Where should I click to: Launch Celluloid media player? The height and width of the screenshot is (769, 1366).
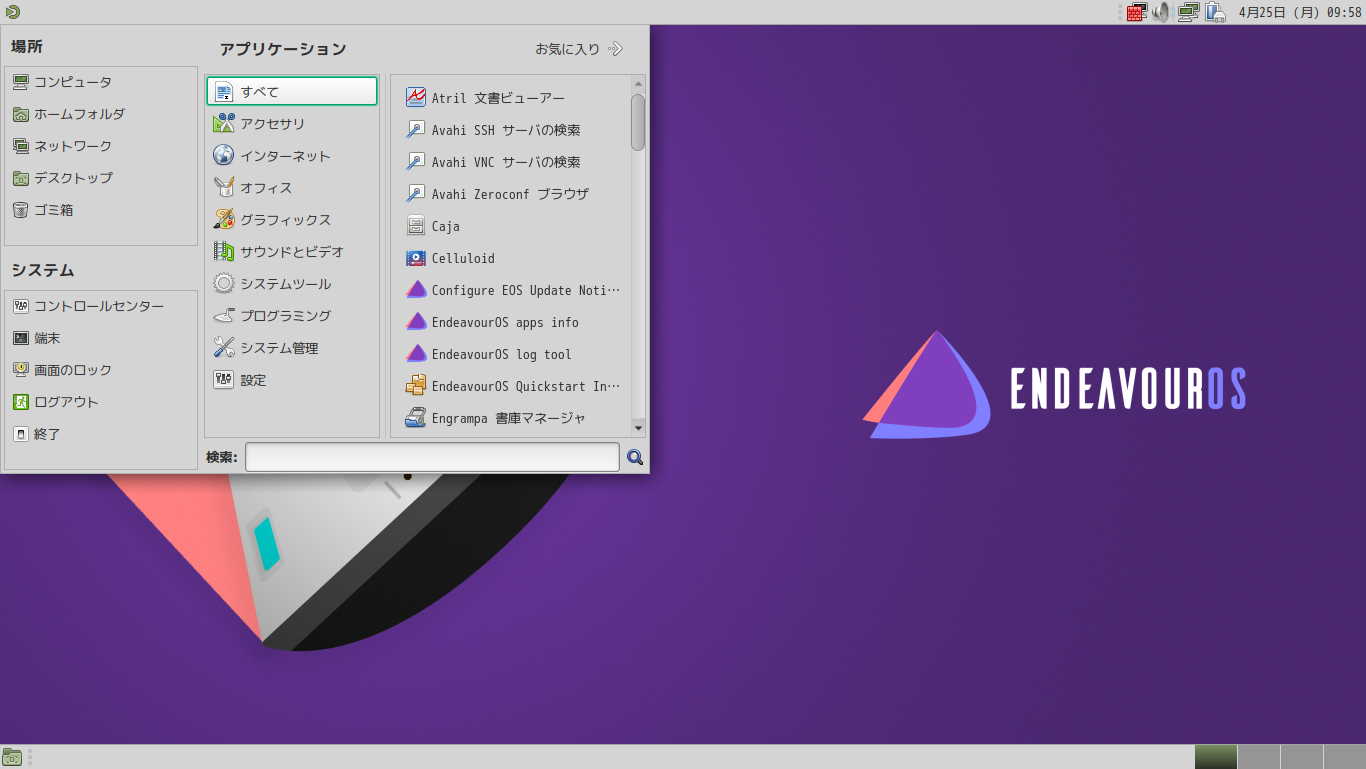point(512,258)
